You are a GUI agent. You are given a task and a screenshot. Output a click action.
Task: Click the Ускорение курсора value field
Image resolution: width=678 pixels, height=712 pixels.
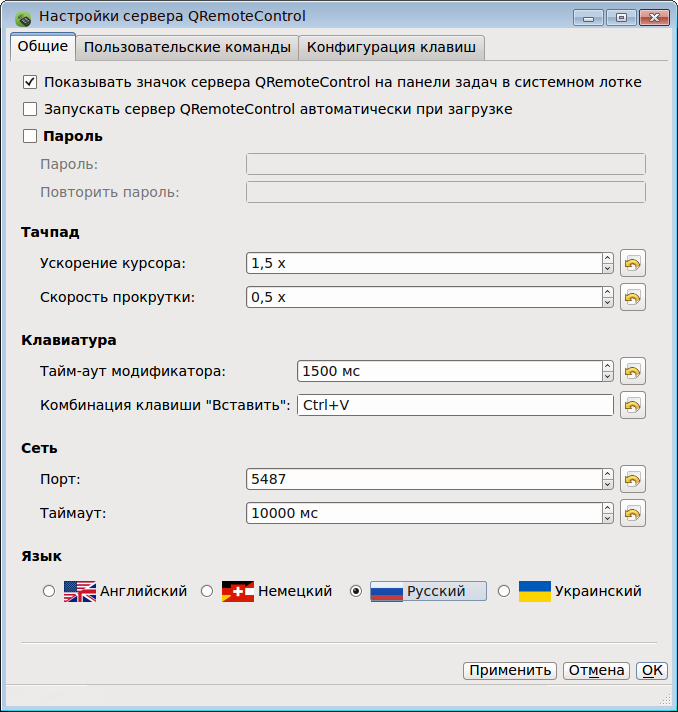click(424, 263)
